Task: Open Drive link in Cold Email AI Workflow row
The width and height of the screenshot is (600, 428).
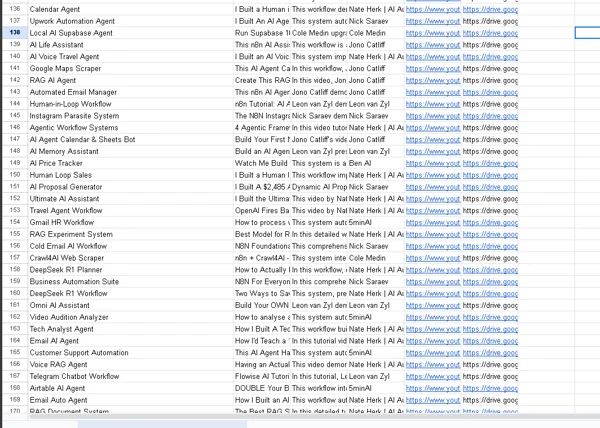Action: click(x=490, y=246)
